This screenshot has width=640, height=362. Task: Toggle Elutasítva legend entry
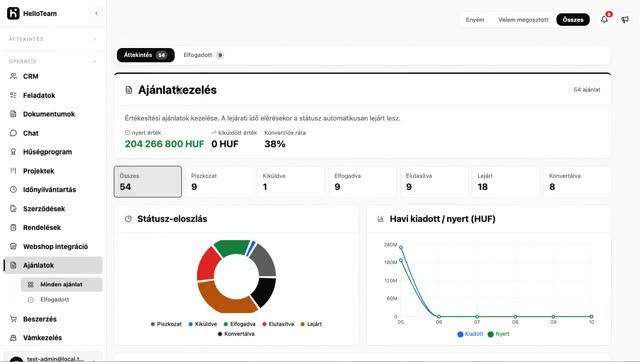tap(278, 324)
